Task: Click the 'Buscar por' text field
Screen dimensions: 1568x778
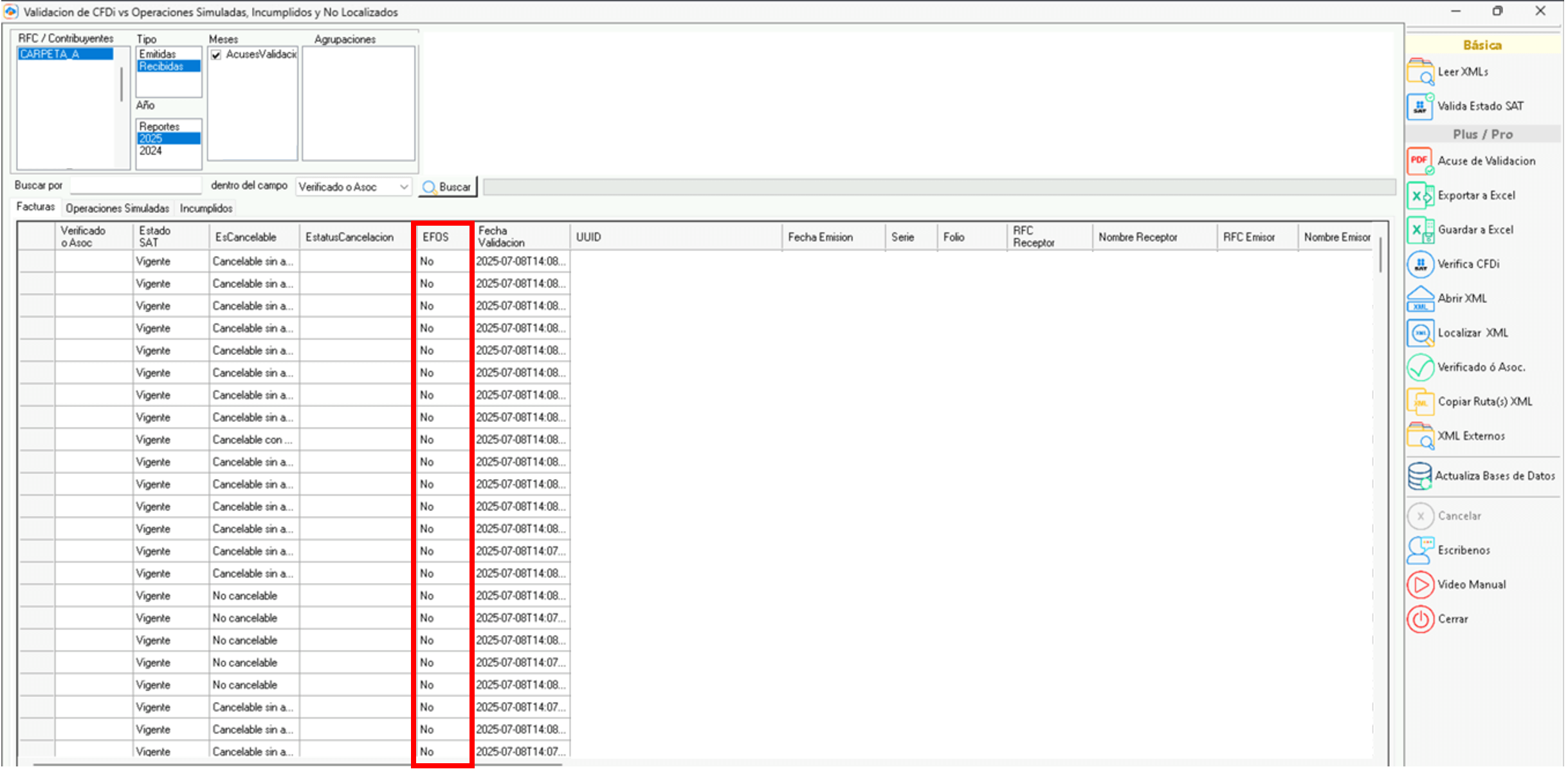Action: (136, 186)
